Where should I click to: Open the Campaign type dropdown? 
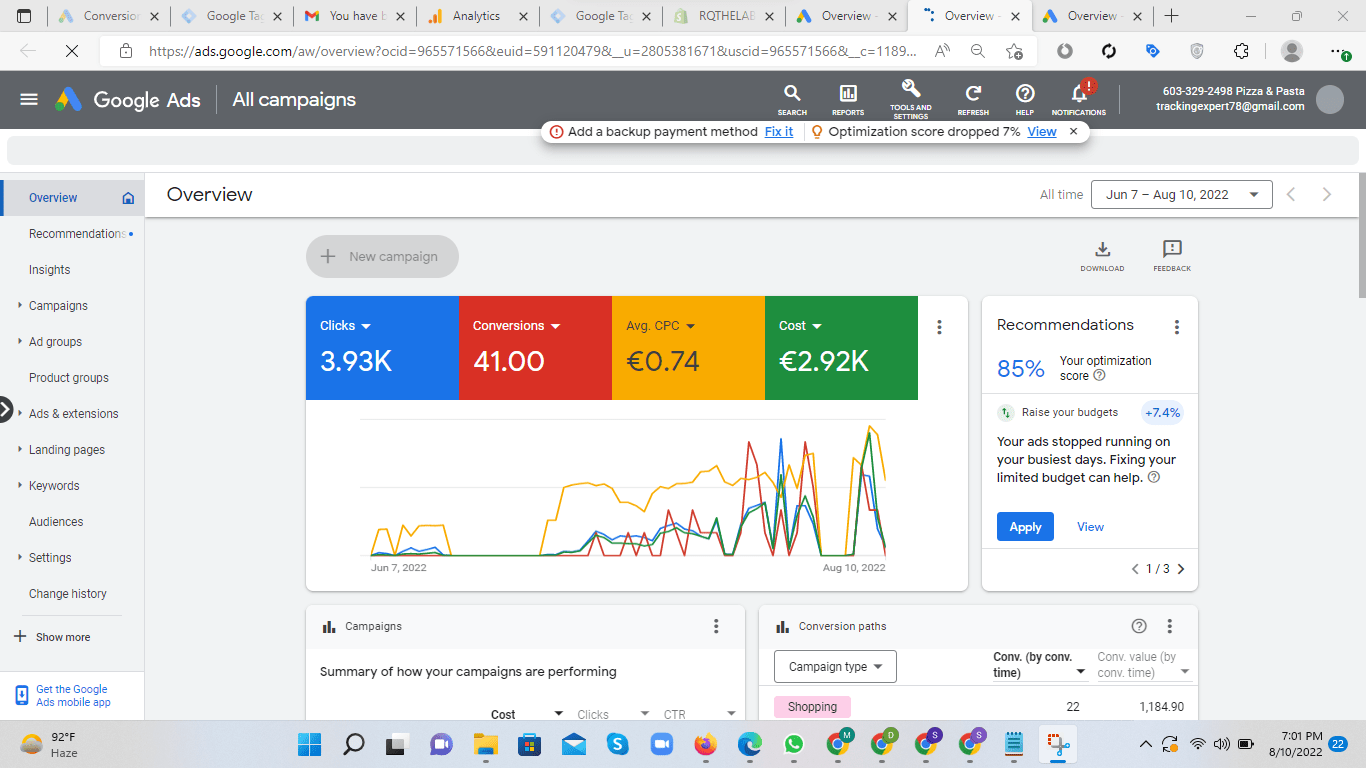[x=835, y=667]
